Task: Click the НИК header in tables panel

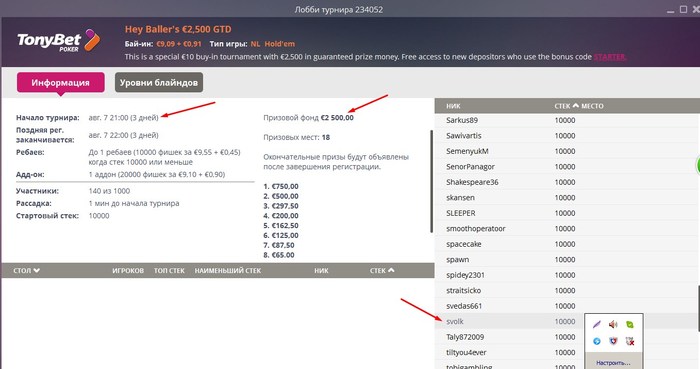Action: (x=321, y=270)
